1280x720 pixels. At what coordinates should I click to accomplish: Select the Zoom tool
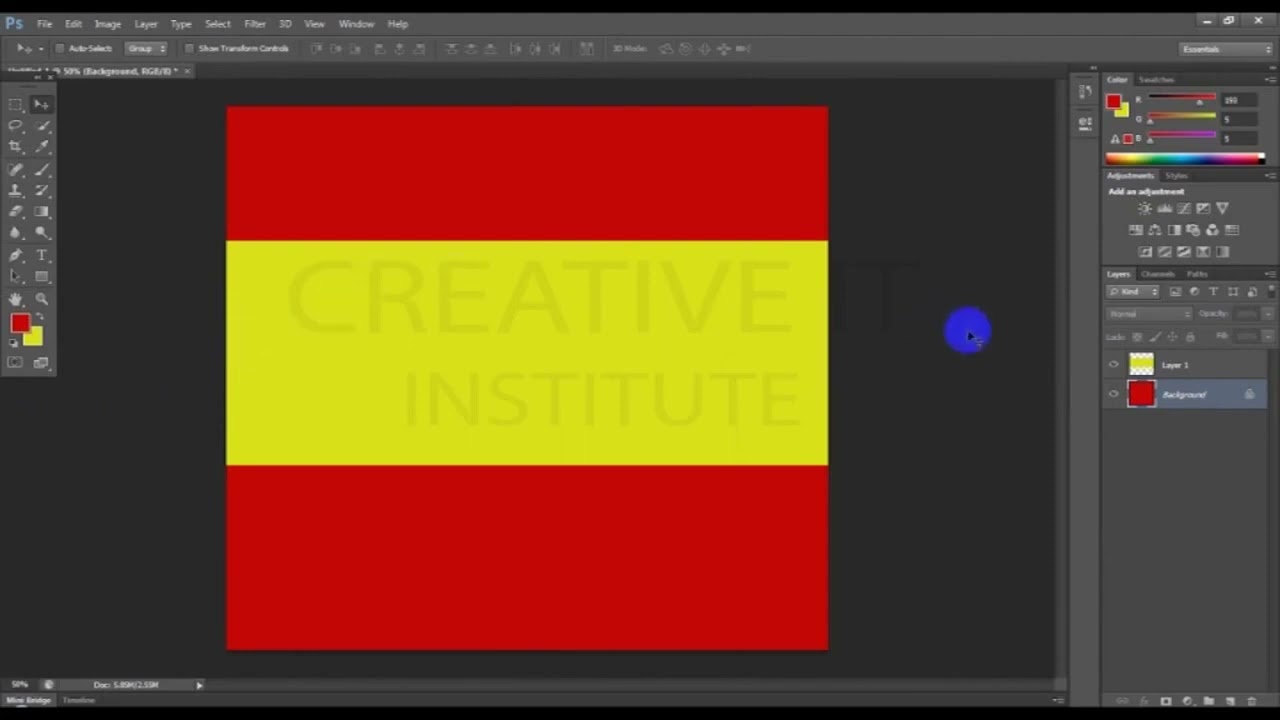coord(41,299)
